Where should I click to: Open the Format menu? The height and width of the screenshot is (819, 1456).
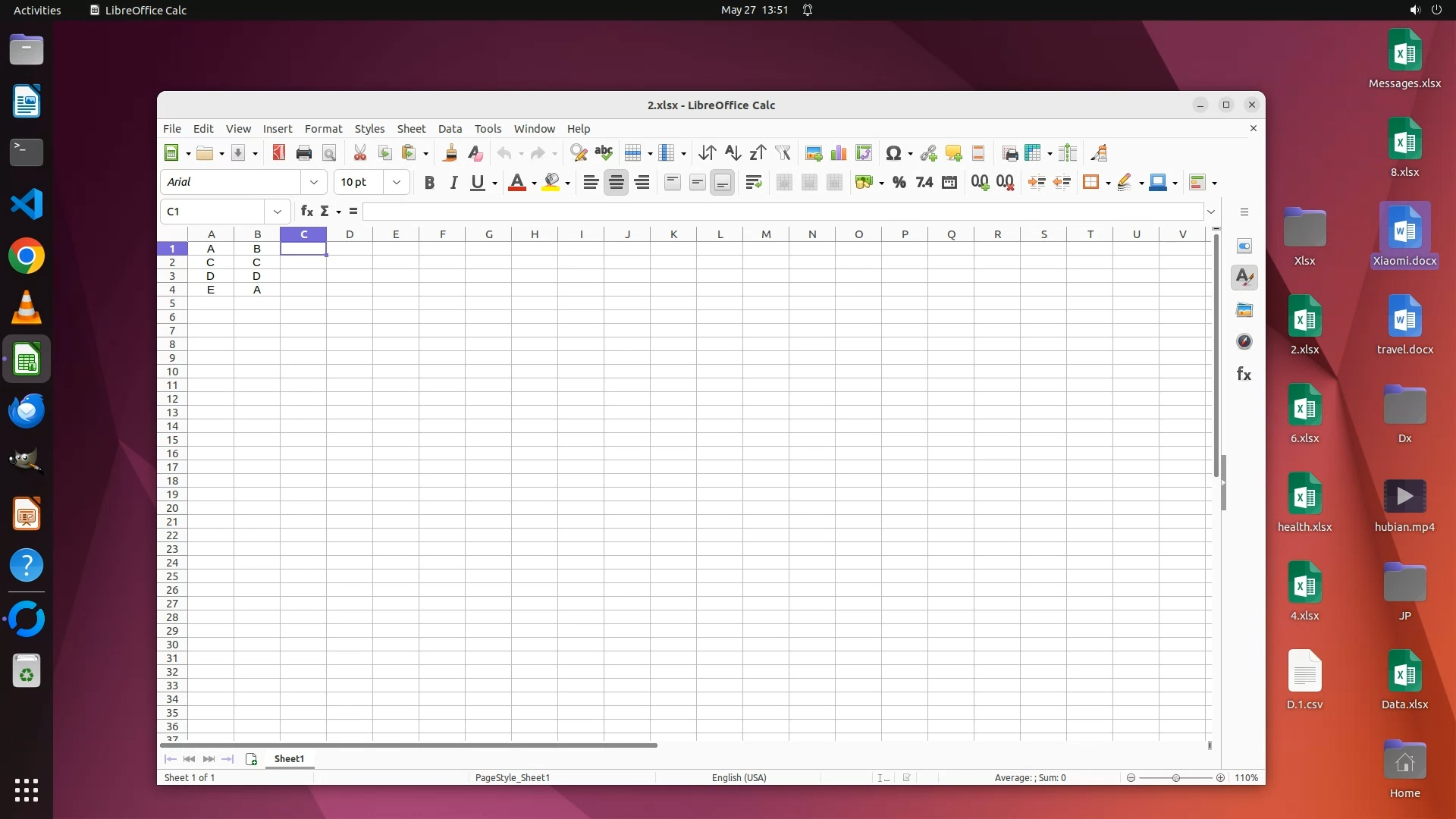coord(323,129)
